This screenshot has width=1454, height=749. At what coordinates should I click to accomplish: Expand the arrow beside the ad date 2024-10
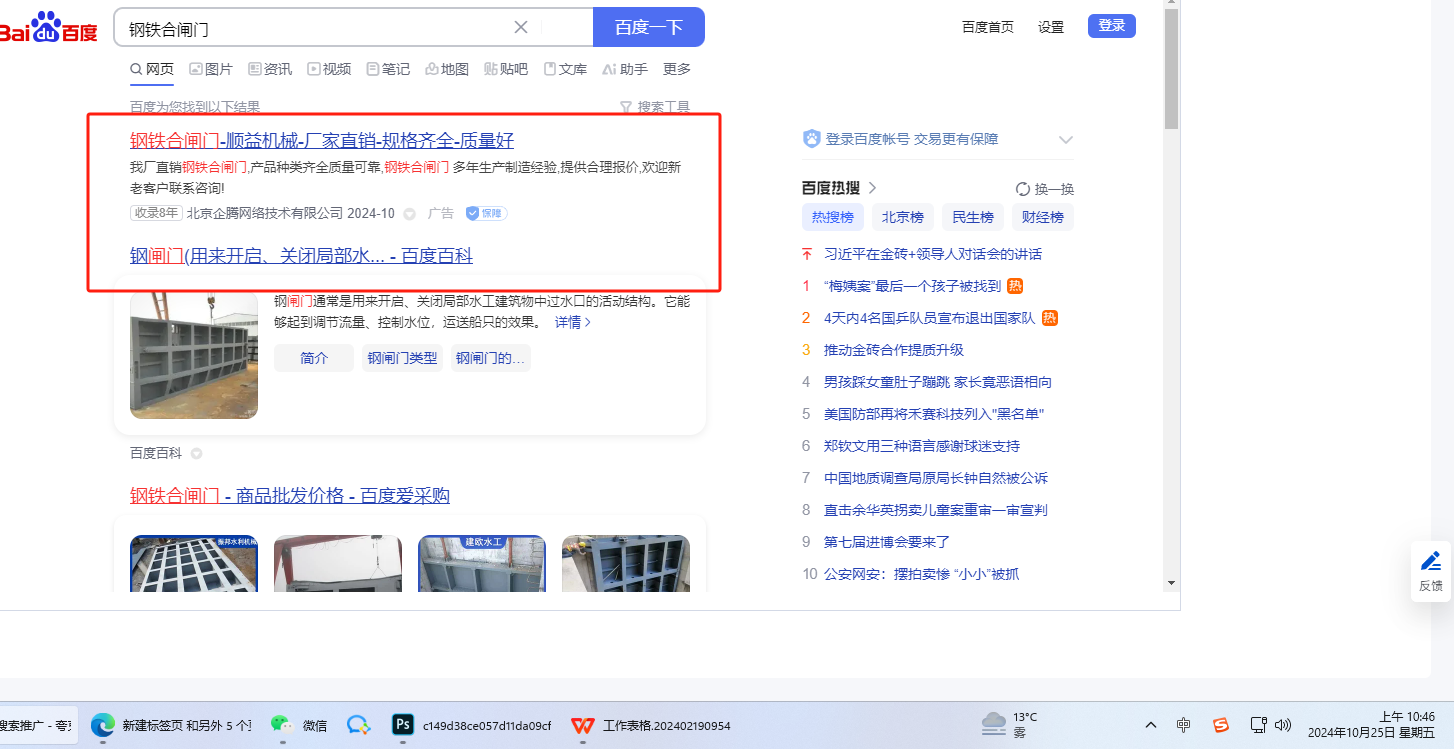(x=409, y=214)
